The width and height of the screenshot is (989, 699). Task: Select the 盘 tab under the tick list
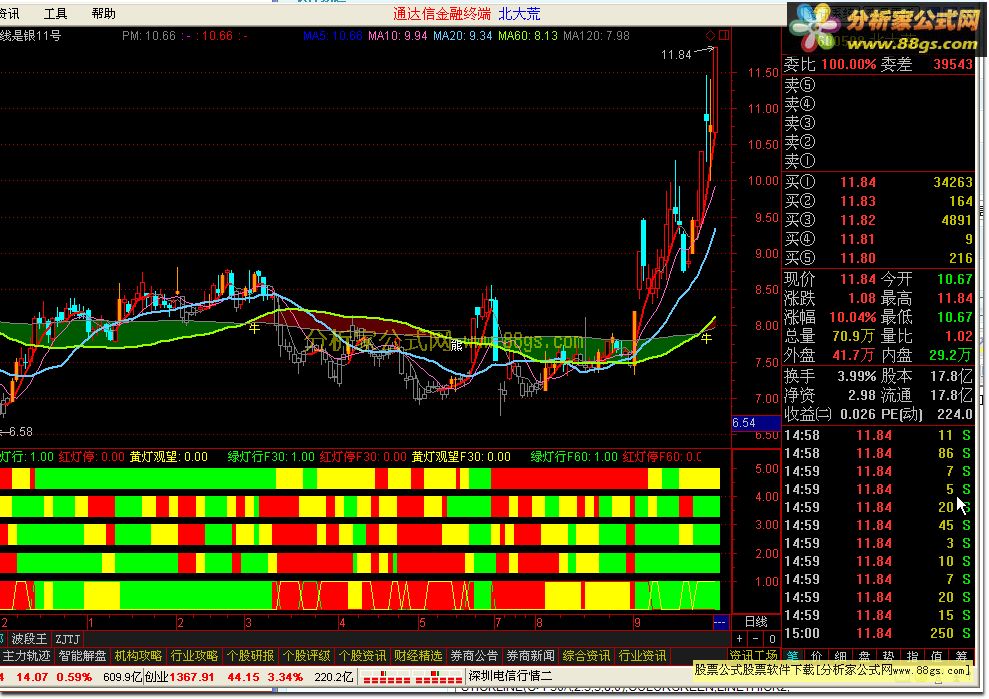coord(865,656)
